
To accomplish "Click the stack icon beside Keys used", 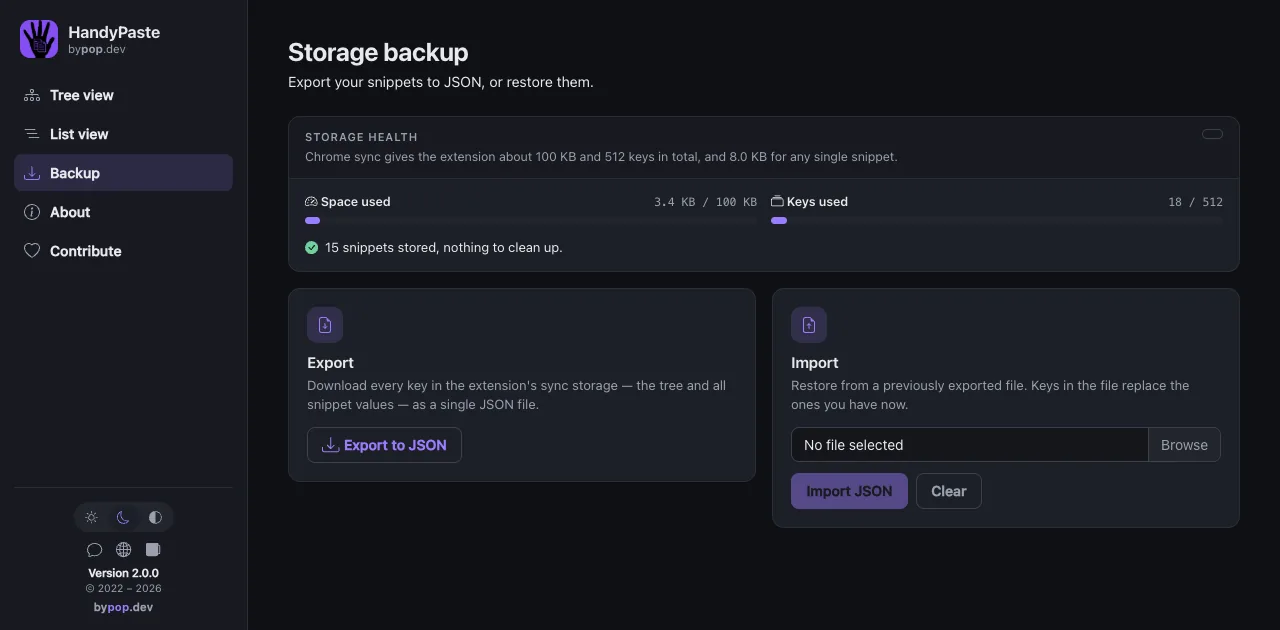I will (777, 201).
